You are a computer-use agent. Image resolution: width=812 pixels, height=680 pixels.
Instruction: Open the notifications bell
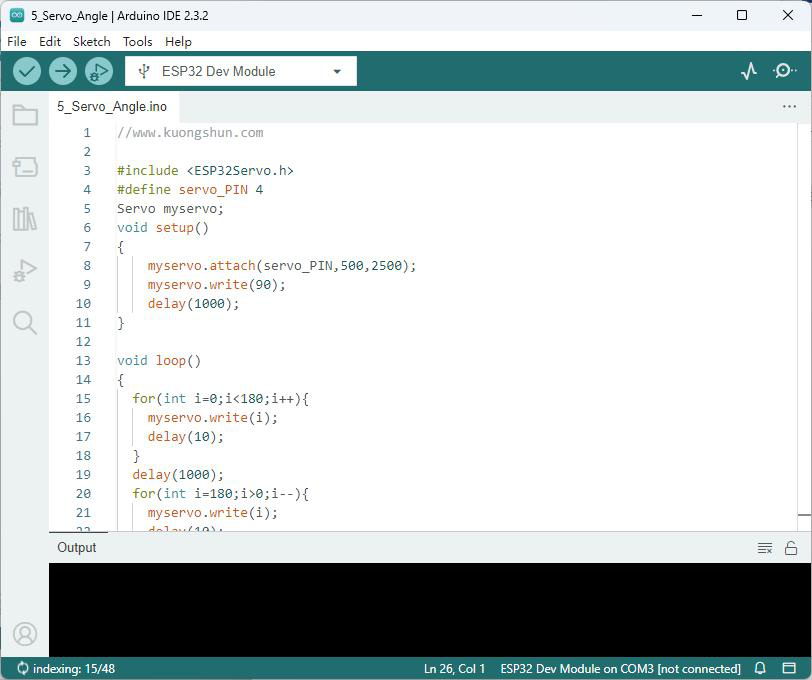760,668
